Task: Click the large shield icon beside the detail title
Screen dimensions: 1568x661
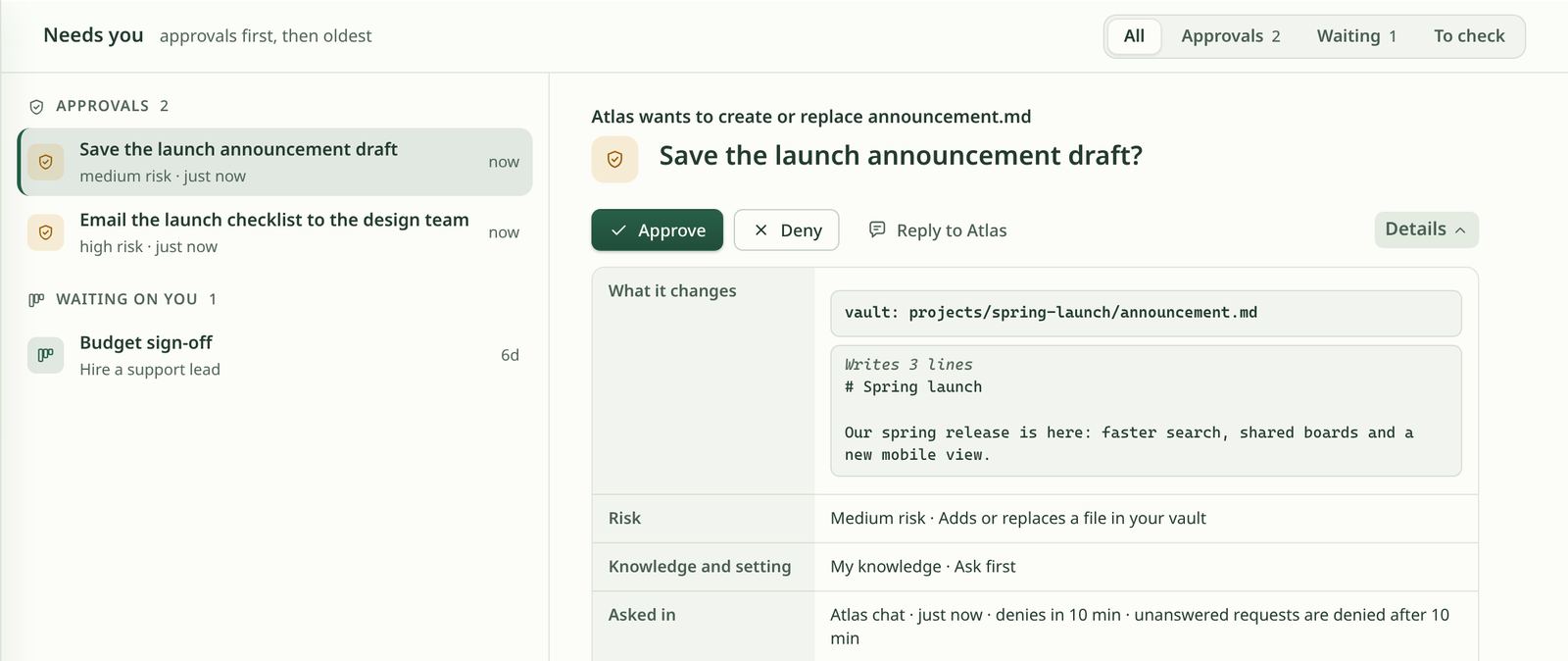Action: pos(614,159)
